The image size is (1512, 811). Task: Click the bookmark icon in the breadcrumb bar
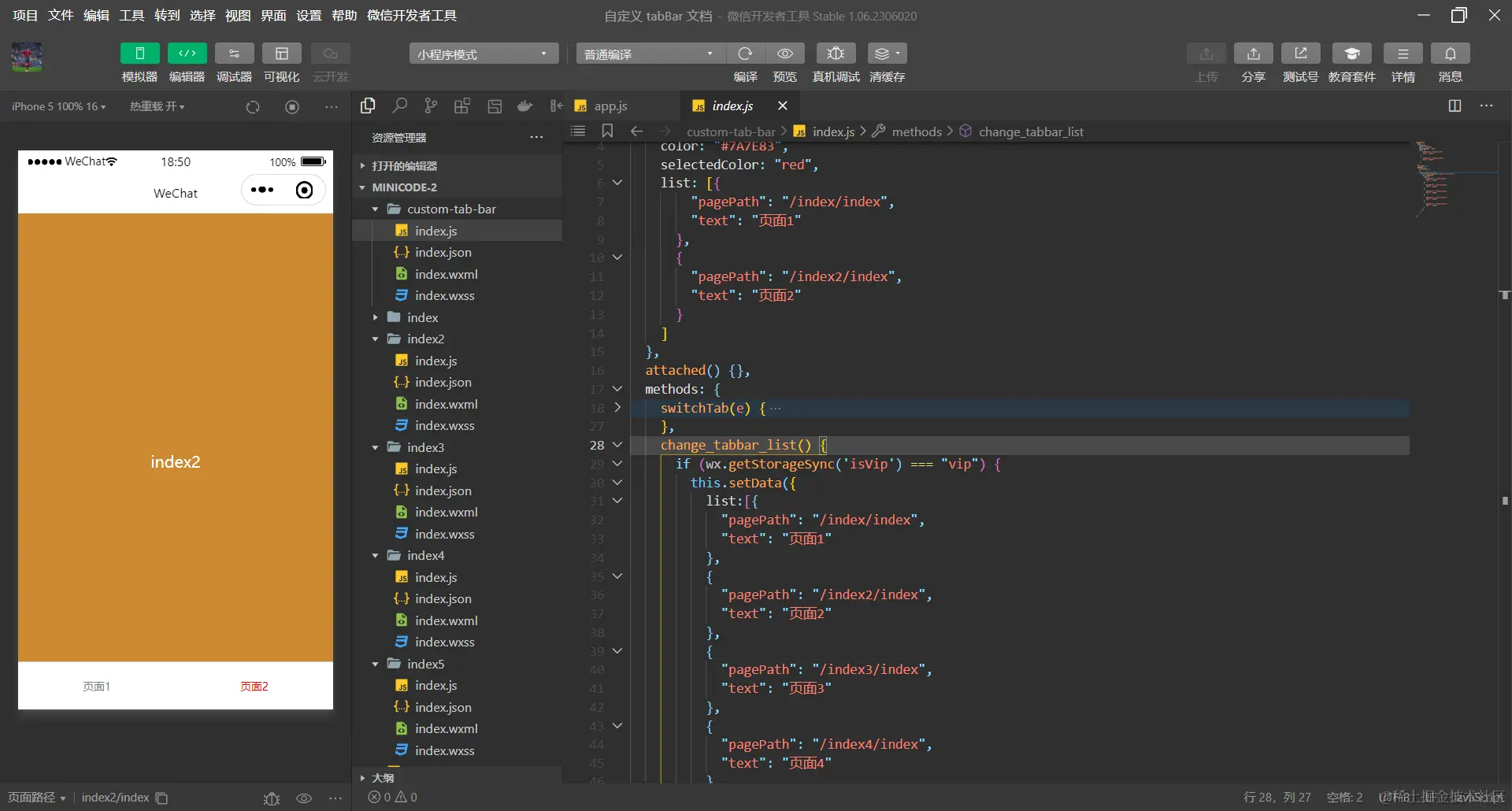tap(607, 131)
